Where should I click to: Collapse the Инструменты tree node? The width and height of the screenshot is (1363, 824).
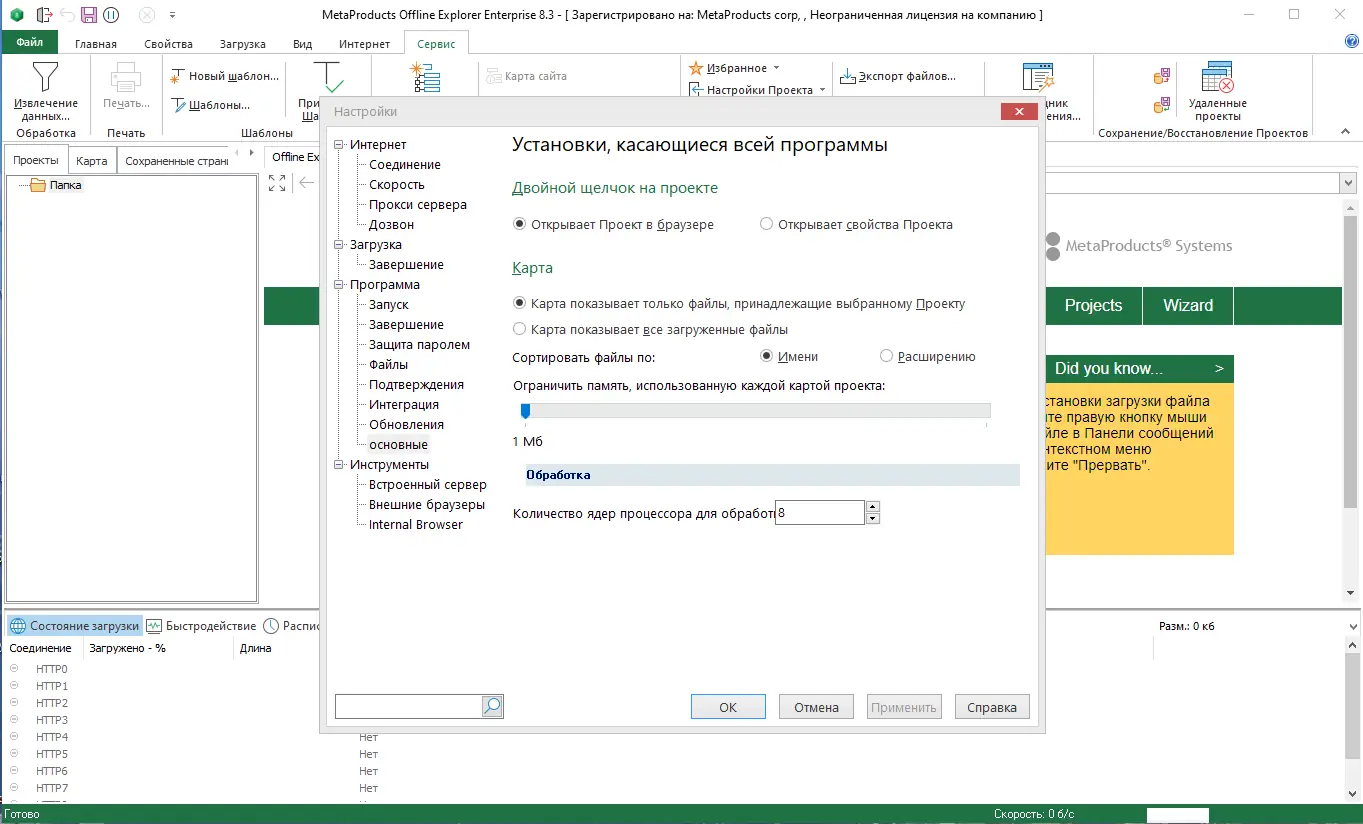pyautogui.click(x=340, y=465)
